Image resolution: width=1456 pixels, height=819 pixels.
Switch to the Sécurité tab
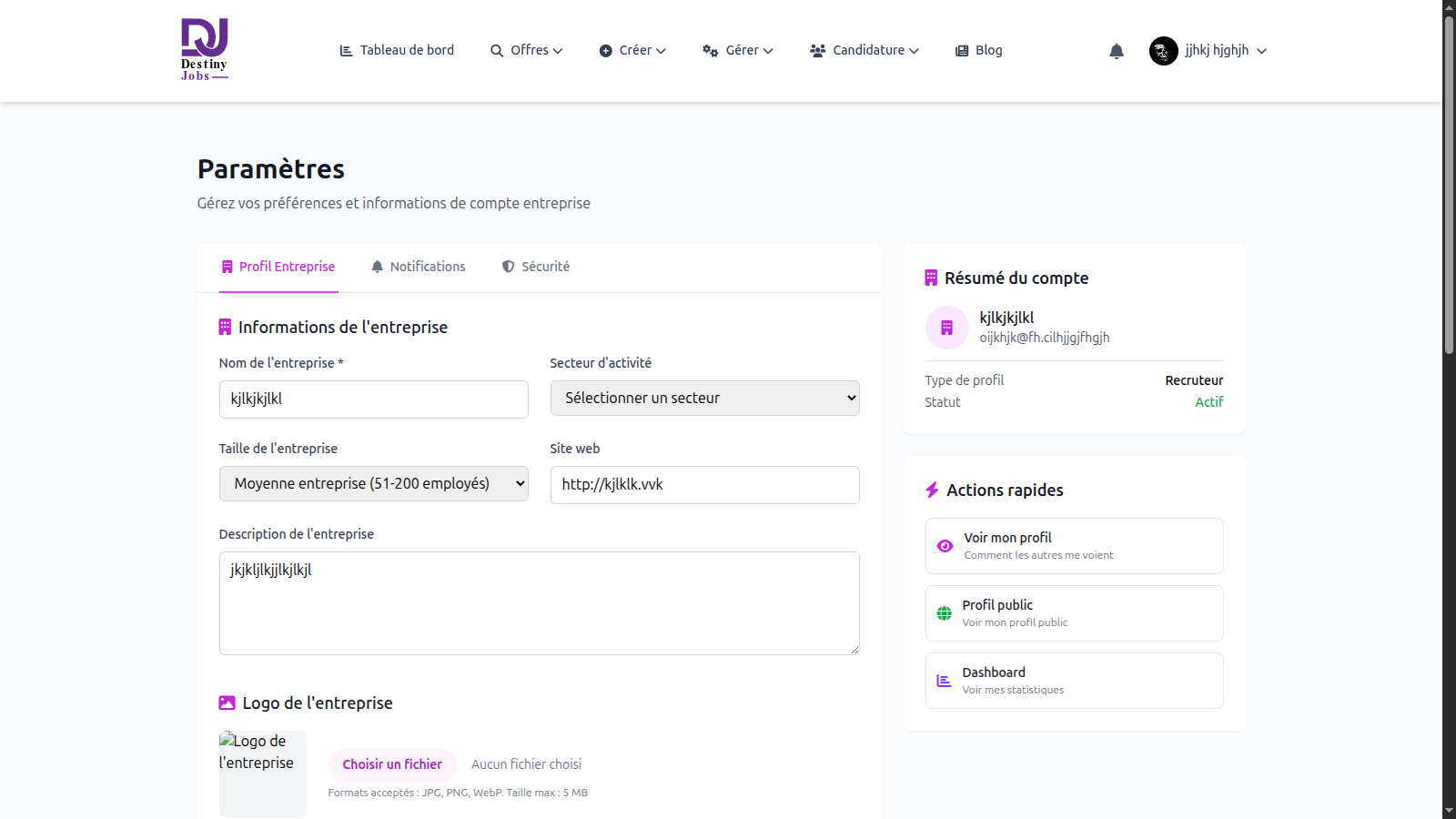[536, 267]
